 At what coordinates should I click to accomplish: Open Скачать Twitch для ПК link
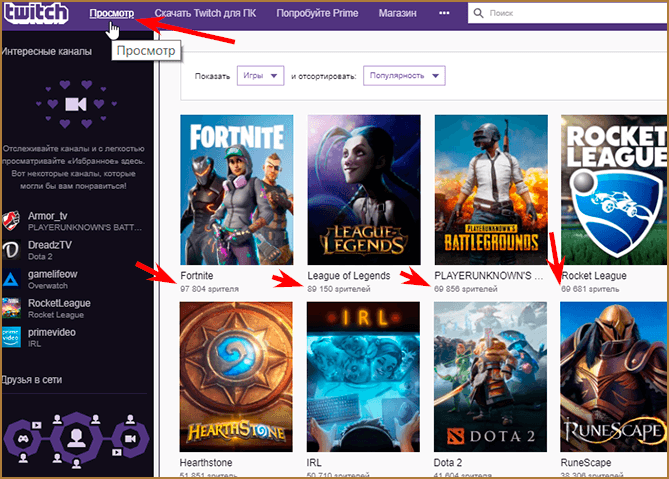[205, 13]
